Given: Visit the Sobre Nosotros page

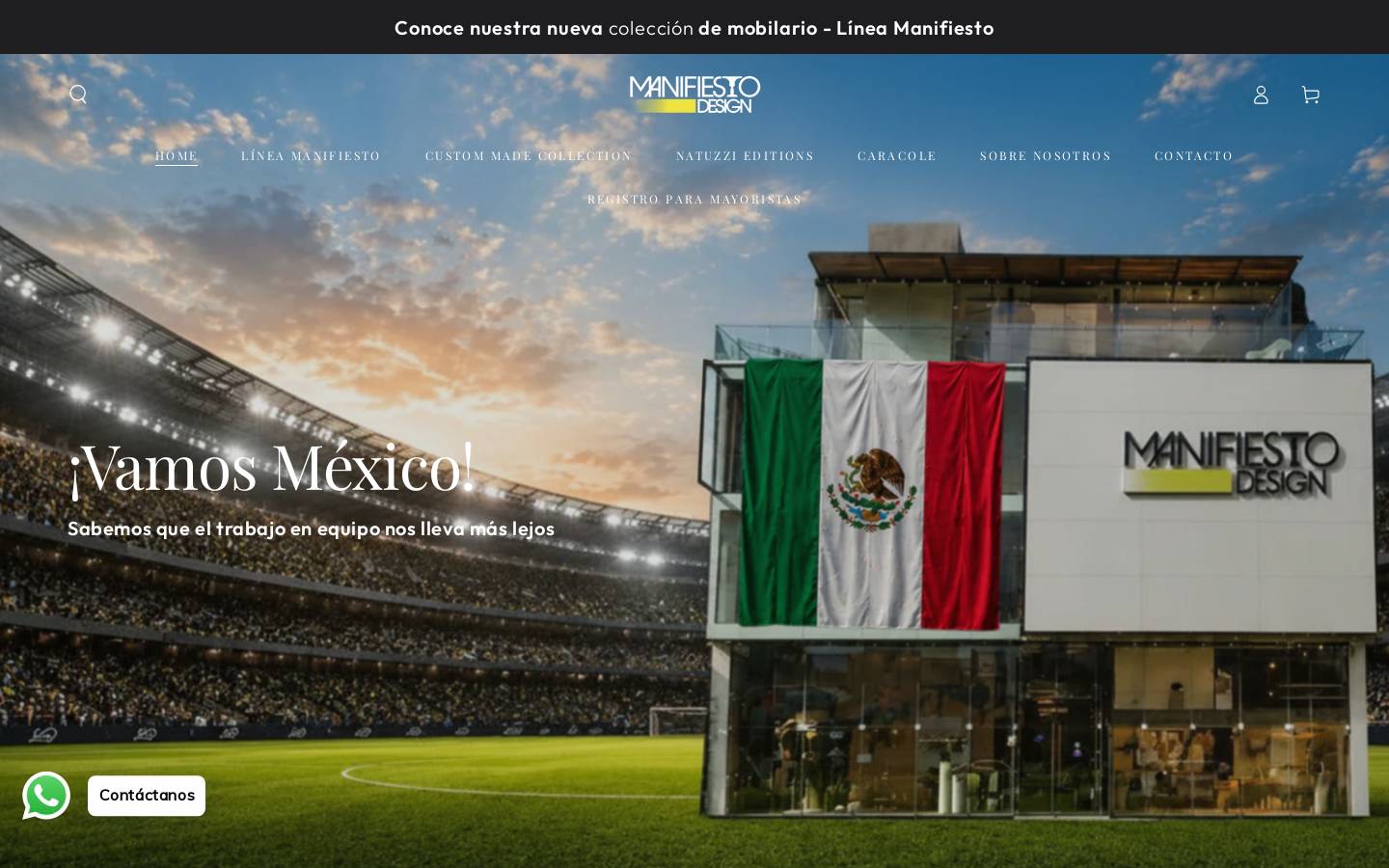Looking at the screenshot, I should pyautogui.click(x=1046, y=156).
